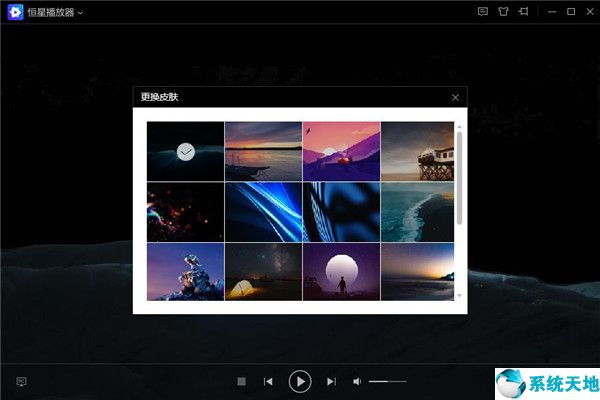Stop playback with the stop button

[x=241, y=382]
